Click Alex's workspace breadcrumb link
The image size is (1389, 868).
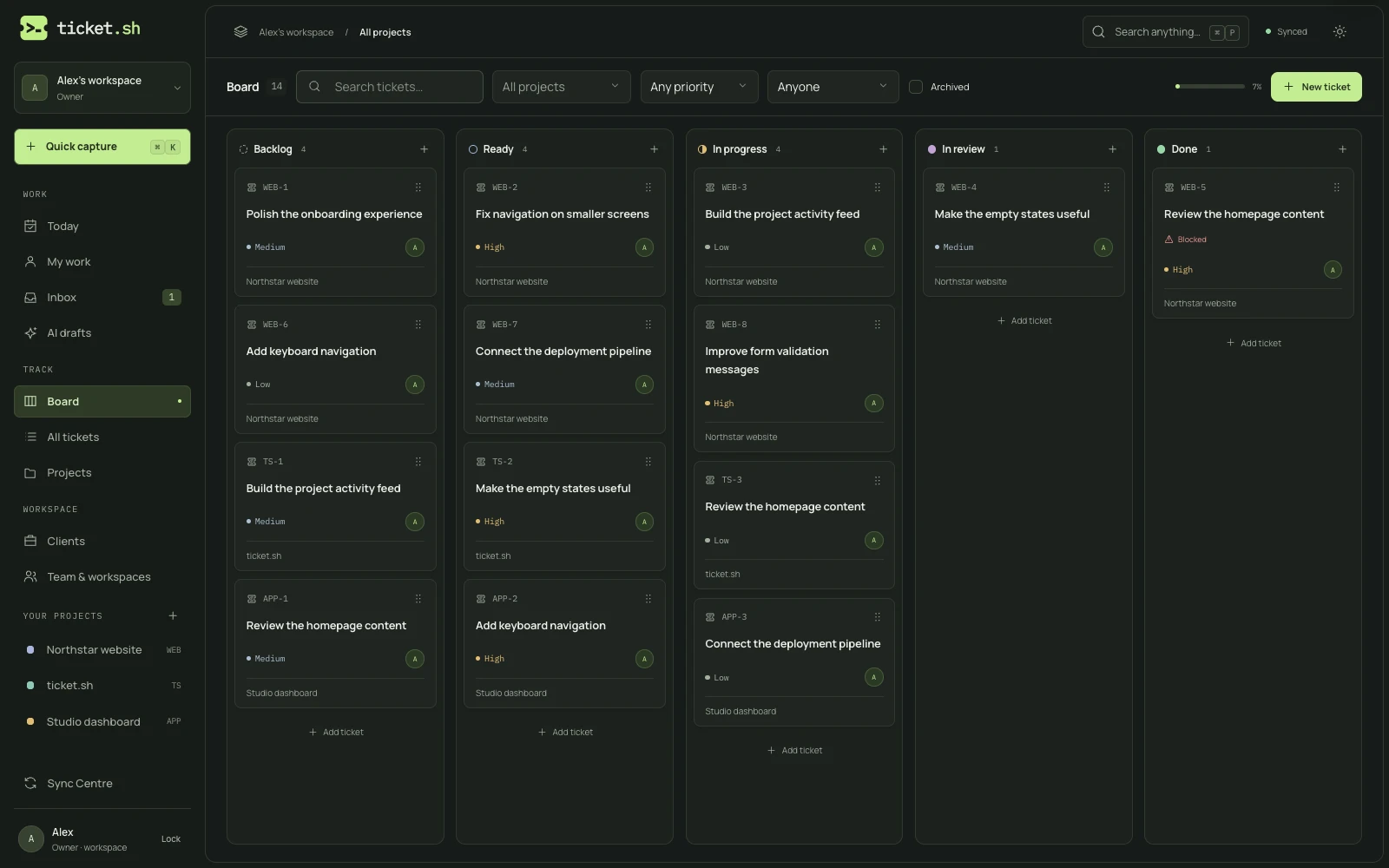pos(296,32)
